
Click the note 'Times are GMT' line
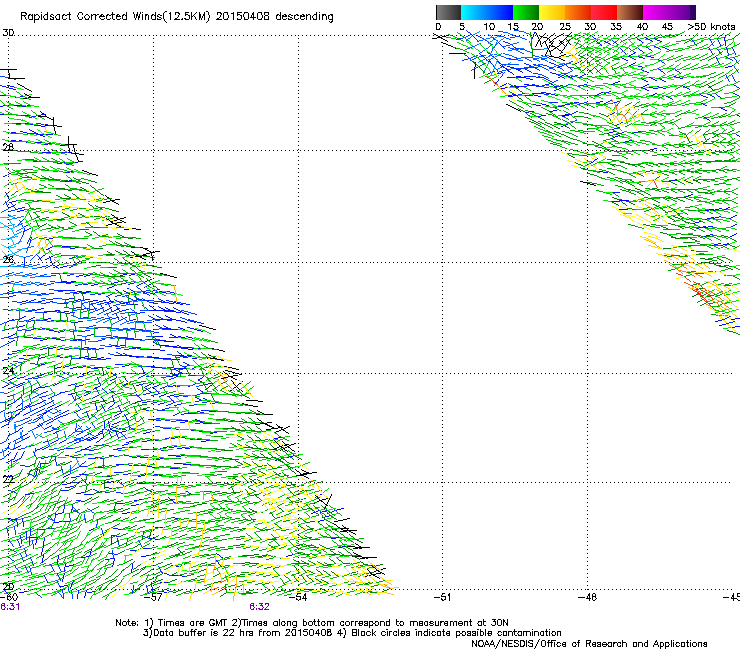(x=312, y=623)
